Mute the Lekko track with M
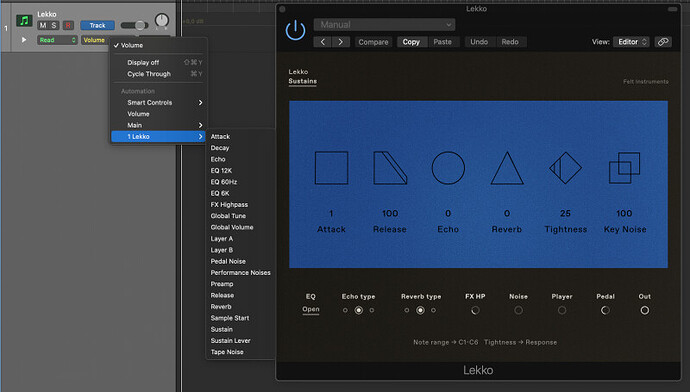 click(x=43, y=26)
